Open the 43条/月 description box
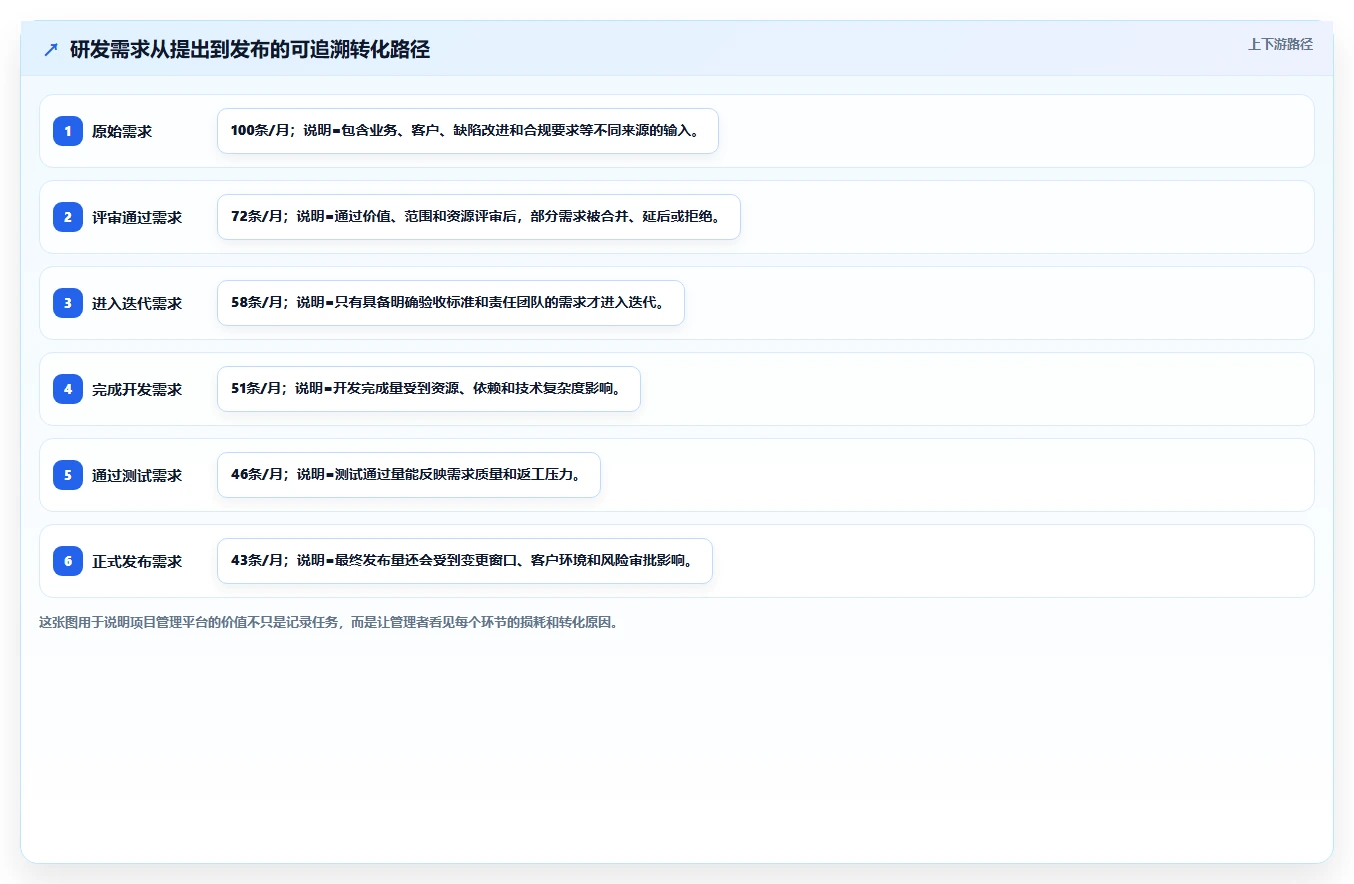The image size is (1354, 884). point(465,561)
